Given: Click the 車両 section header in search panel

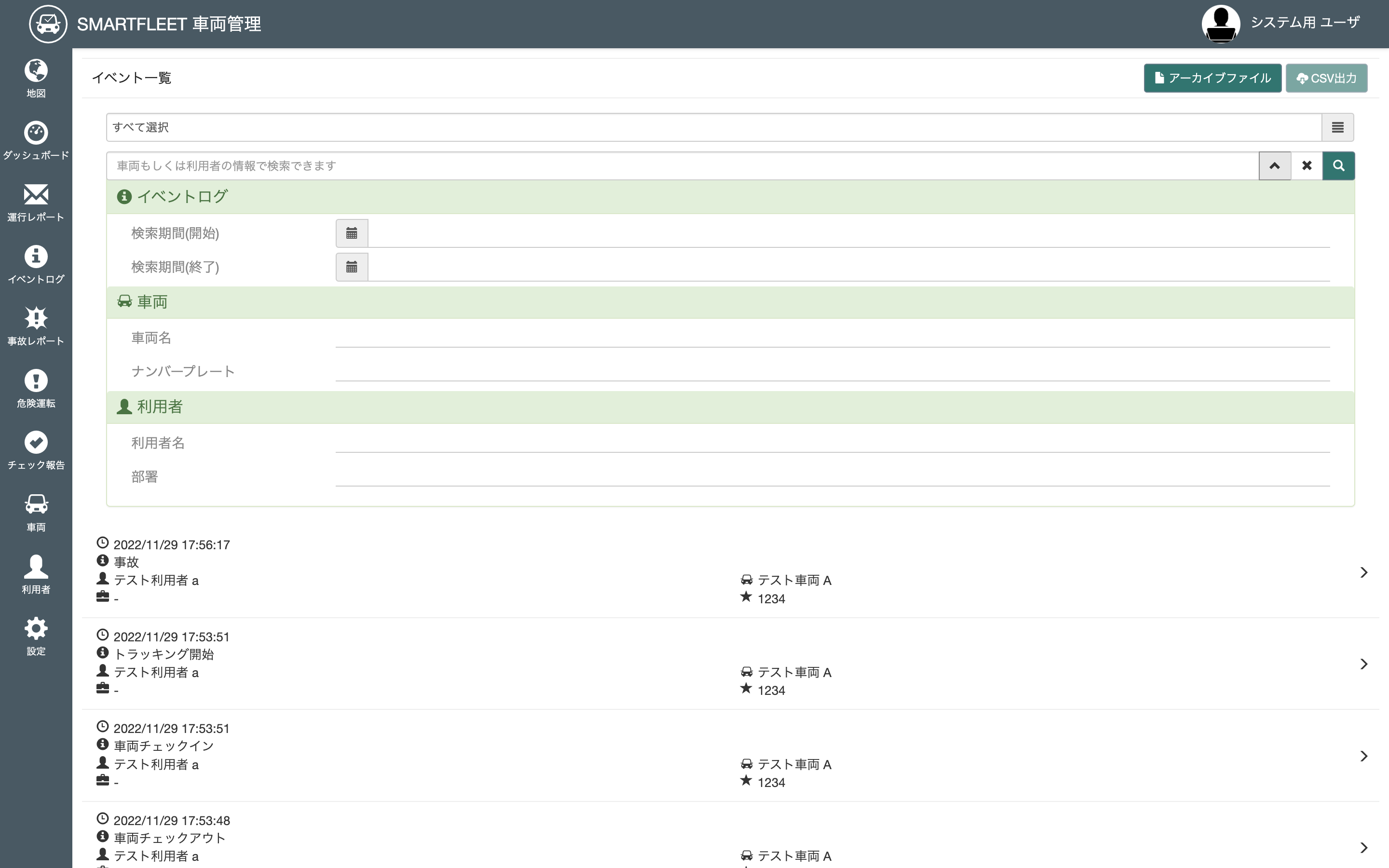Looking at the screenshot, I should click(x=730, y=302).
